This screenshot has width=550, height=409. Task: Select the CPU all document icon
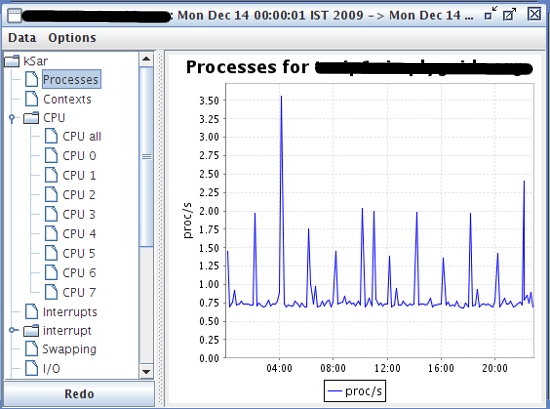point(51,136)
